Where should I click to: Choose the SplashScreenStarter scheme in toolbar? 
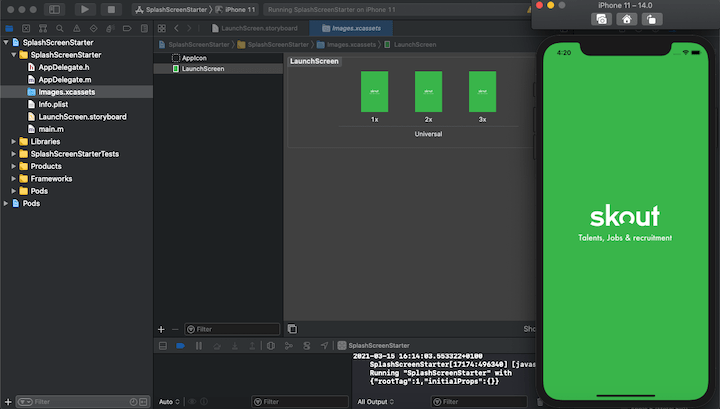point(171,10)
